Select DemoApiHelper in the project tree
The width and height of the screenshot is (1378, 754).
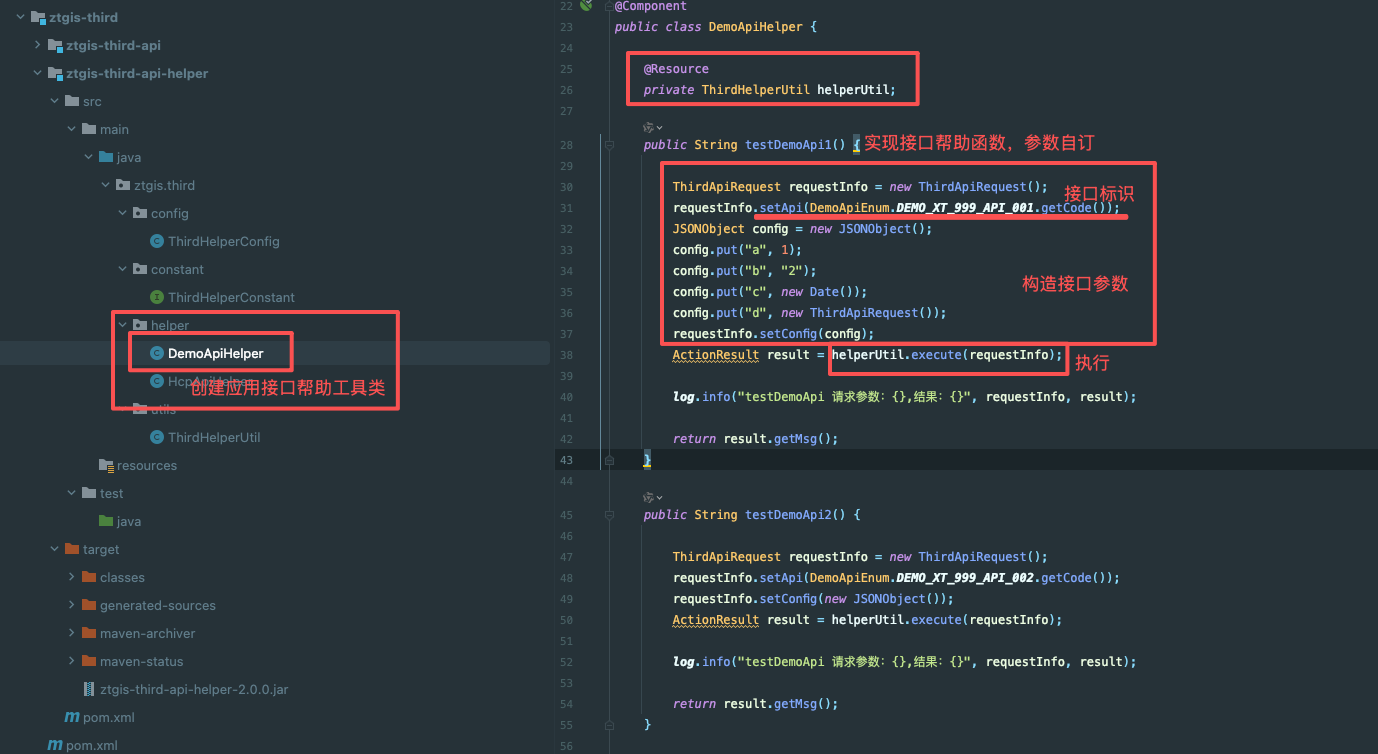click(215, 353)
